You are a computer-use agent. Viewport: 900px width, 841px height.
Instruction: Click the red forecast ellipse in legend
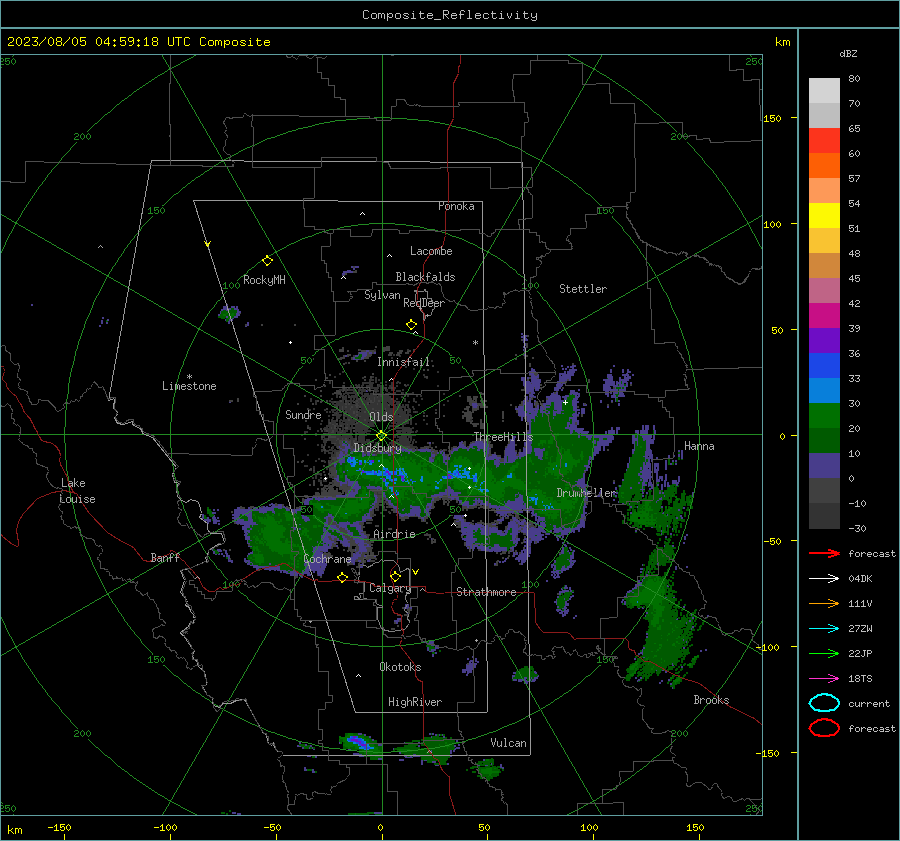824,728
